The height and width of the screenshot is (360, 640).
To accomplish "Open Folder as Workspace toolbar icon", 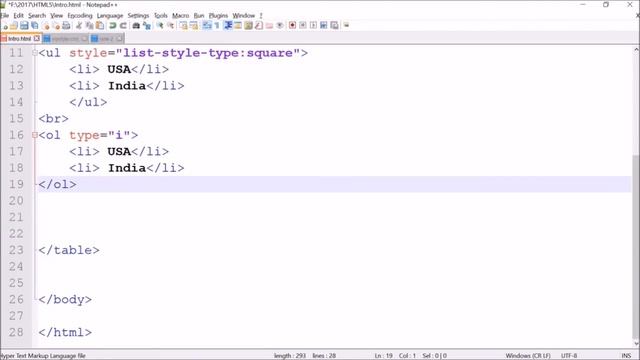I will pyautogui.click(x=269, y=25).
